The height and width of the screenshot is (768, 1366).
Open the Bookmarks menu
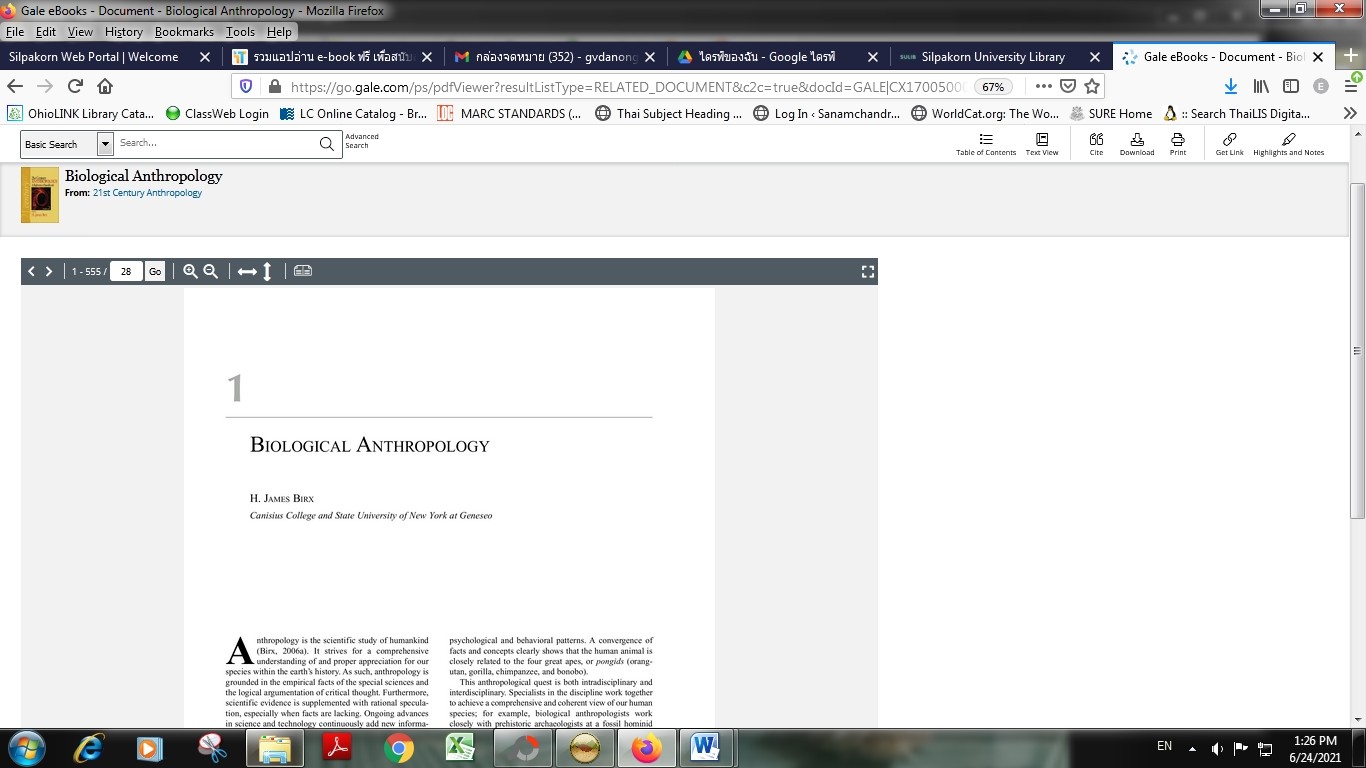(184, 32)
